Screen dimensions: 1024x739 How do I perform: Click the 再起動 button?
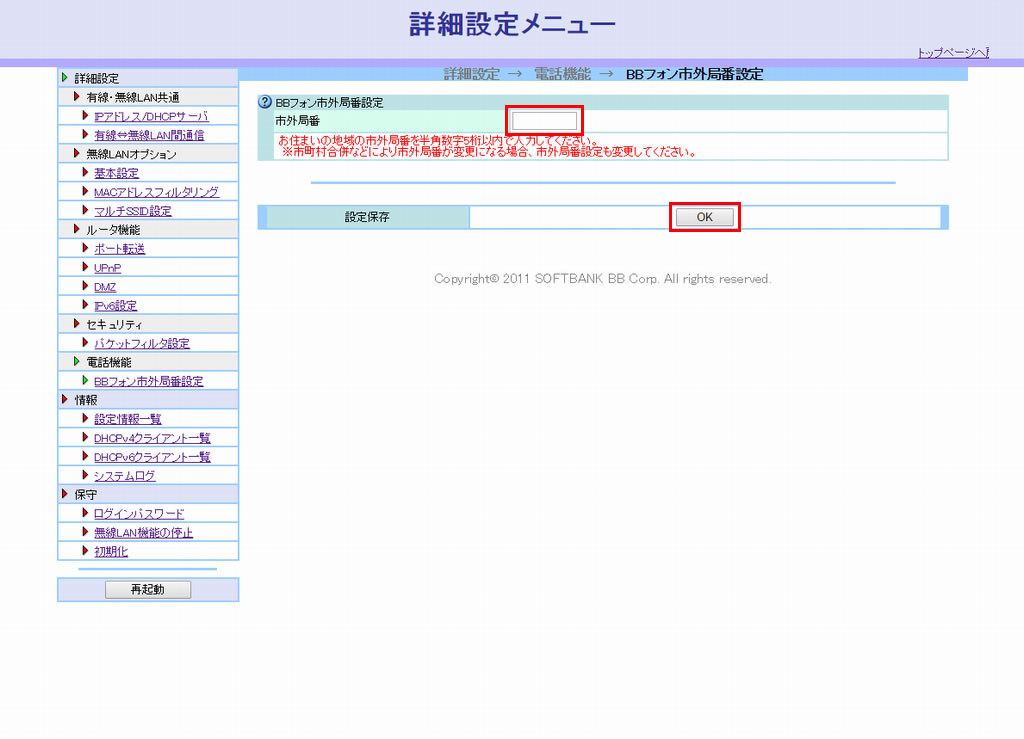[x=147, y=590]
